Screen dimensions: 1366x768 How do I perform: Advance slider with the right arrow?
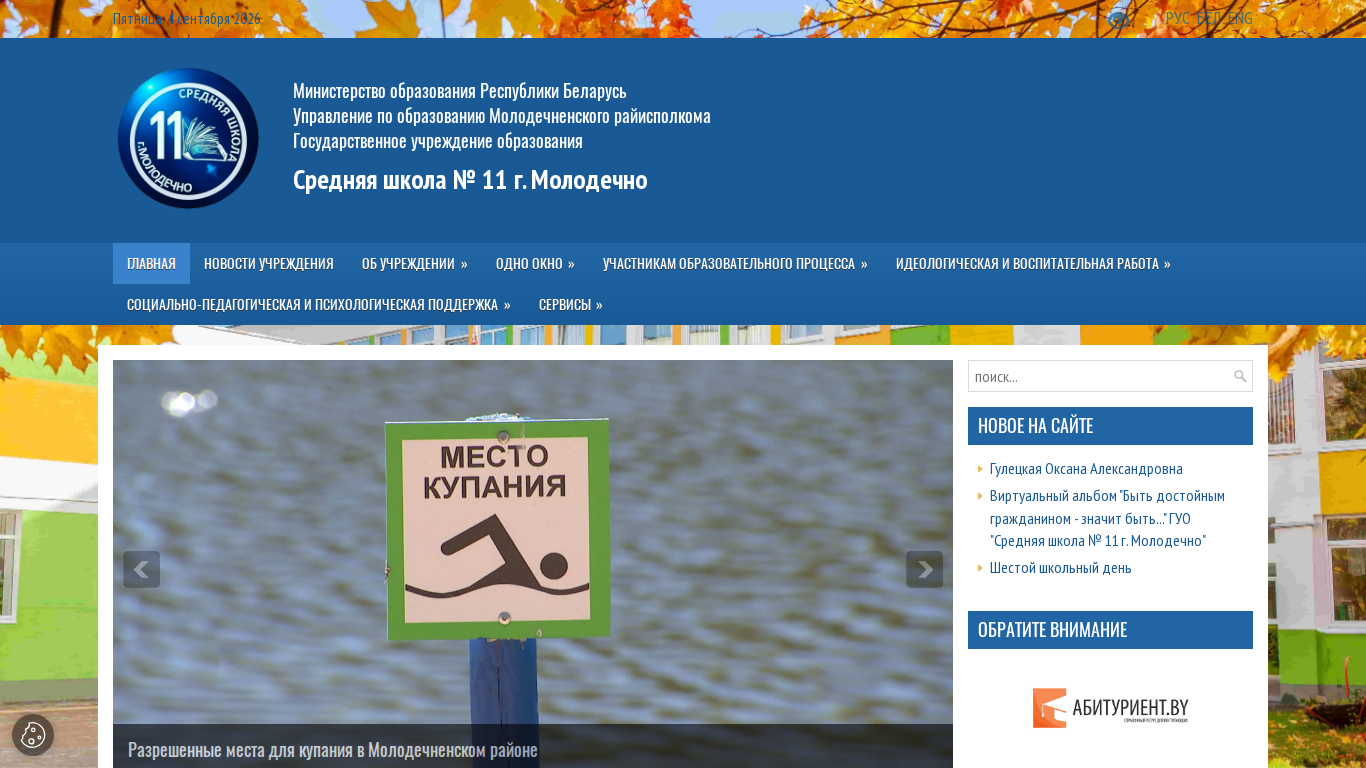pos(924,569)
